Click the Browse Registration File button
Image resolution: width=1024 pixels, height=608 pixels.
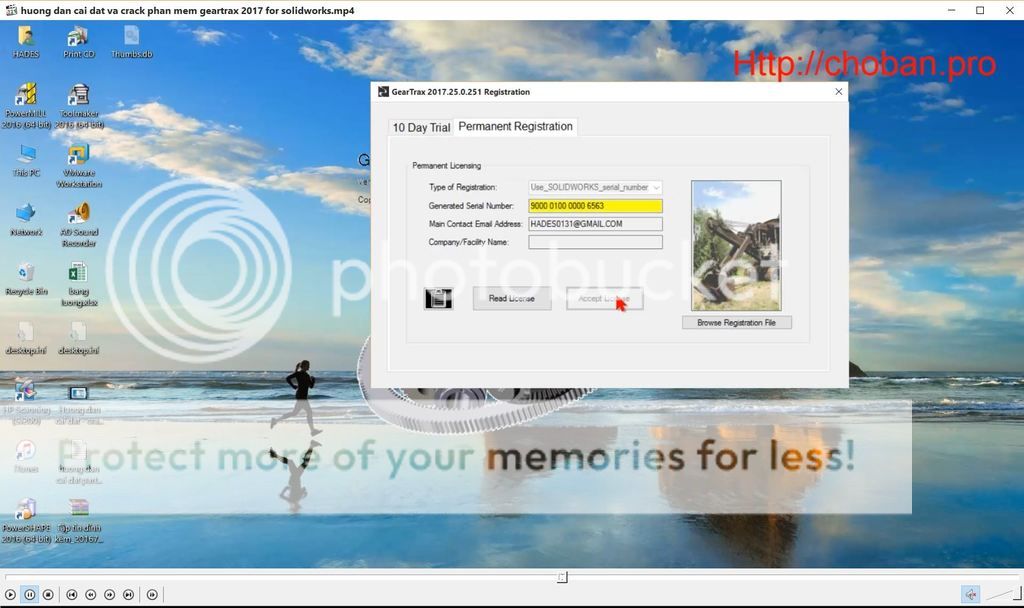click(x=736, y=323)
